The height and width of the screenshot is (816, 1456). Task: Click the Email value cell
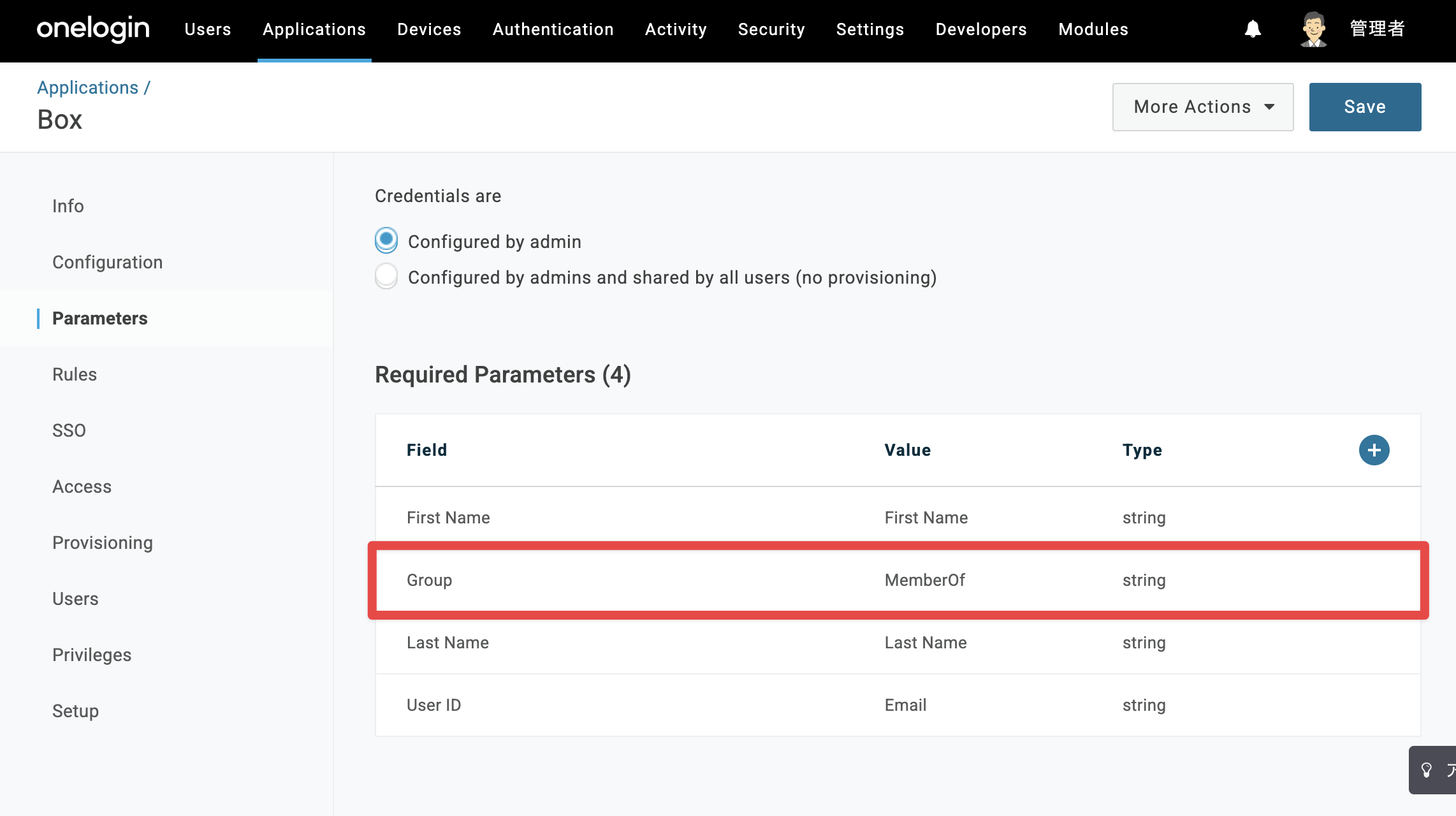tap(906, 705)
